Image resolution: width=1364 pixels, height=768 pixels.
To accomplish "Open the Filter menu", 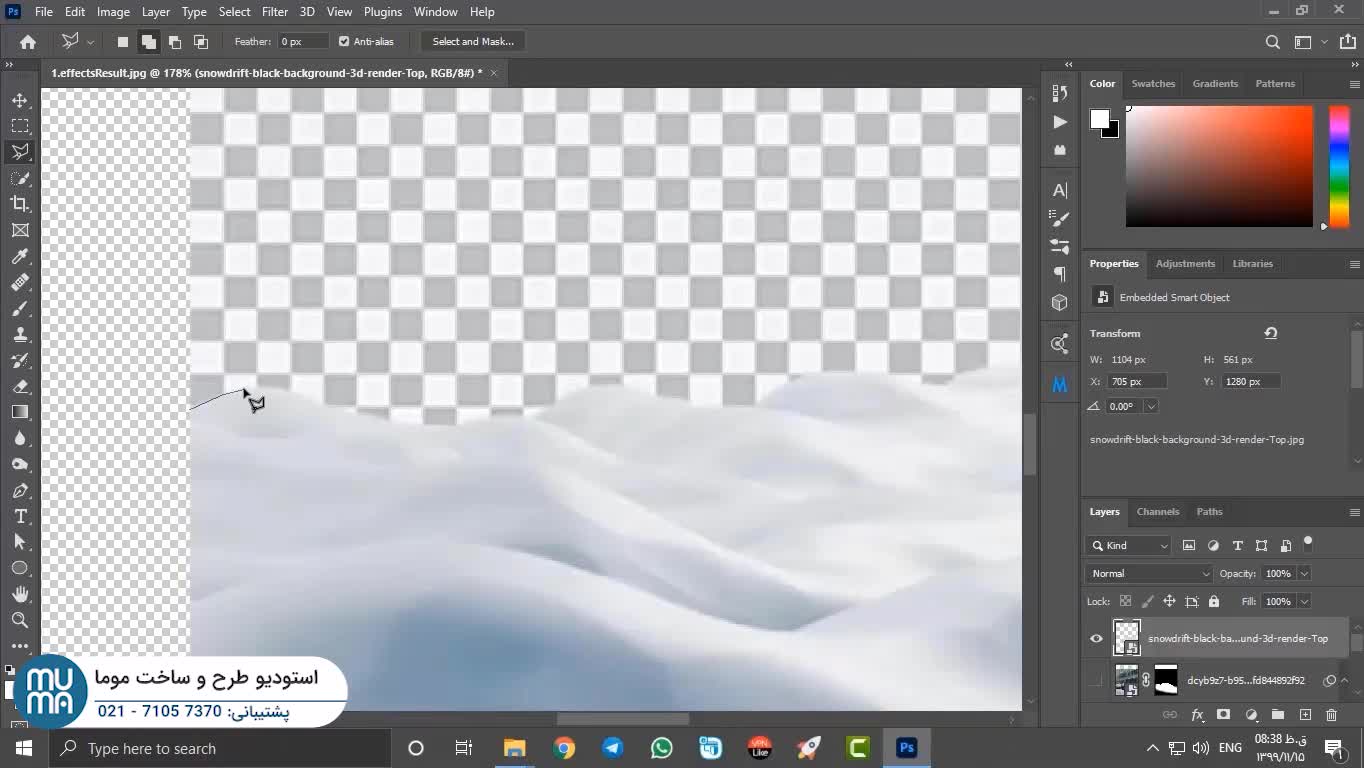I will 274,12.
